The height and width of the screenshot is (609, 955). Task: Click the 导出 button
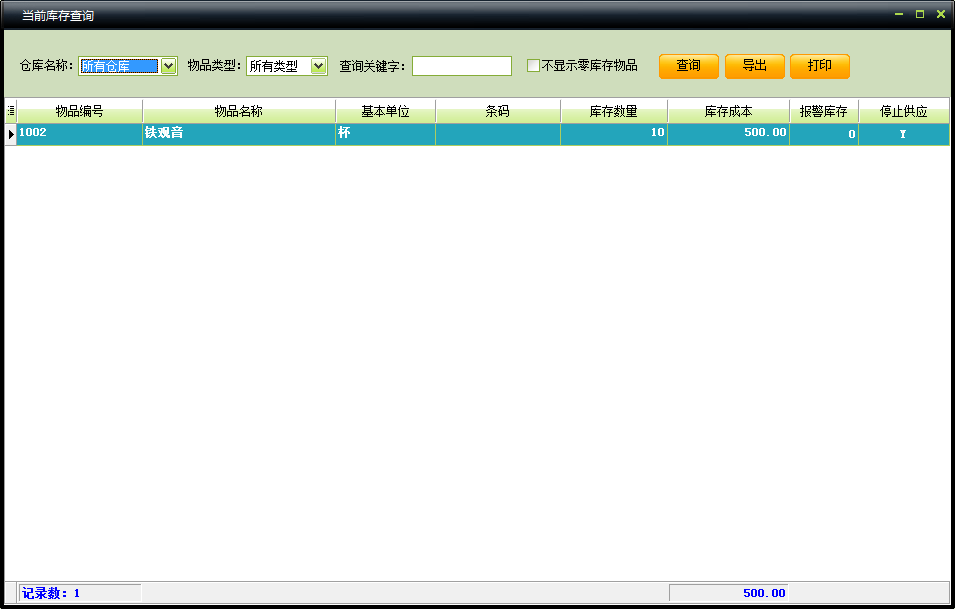(x=755, y=66)
